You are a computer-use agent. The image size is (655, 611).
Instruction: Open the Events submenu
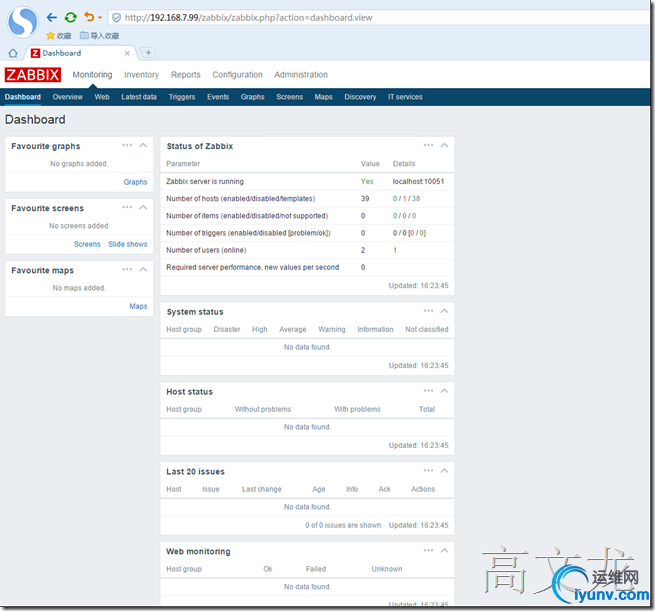tap(218, 97)
